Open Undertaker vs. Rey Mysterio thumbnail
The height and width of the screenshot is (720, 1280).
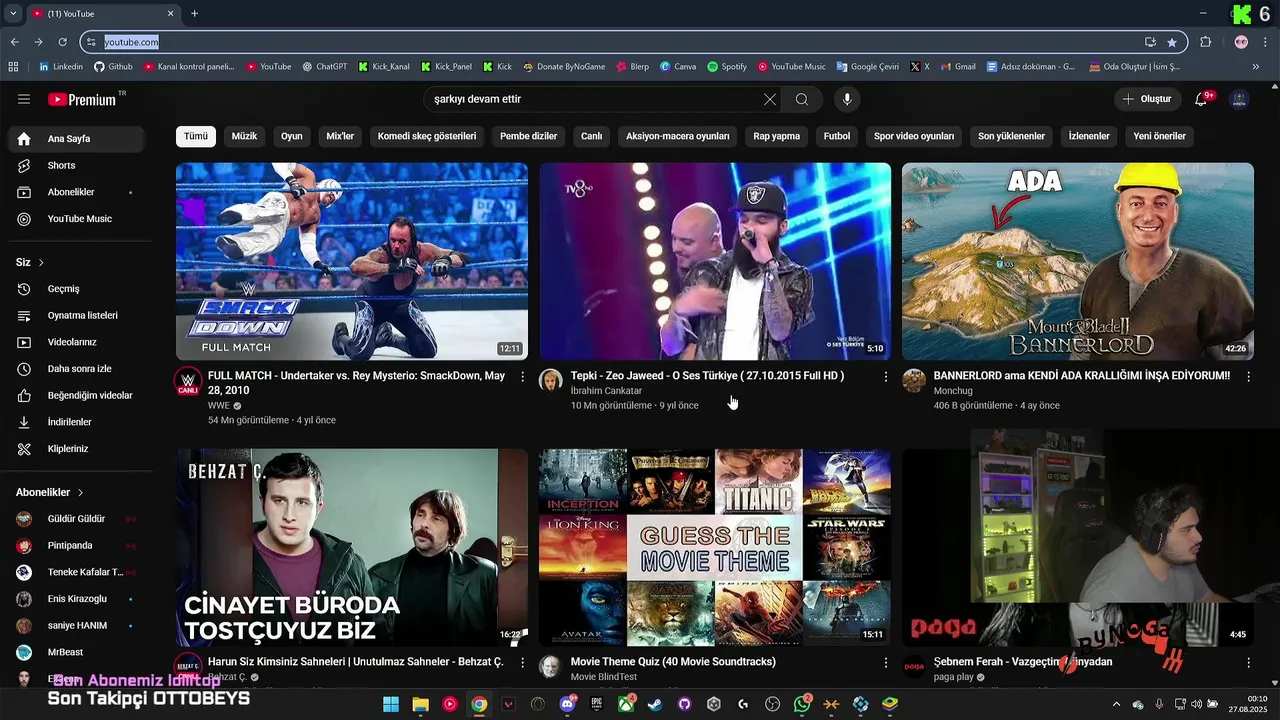pyautogui.click(x=352, y=261)
